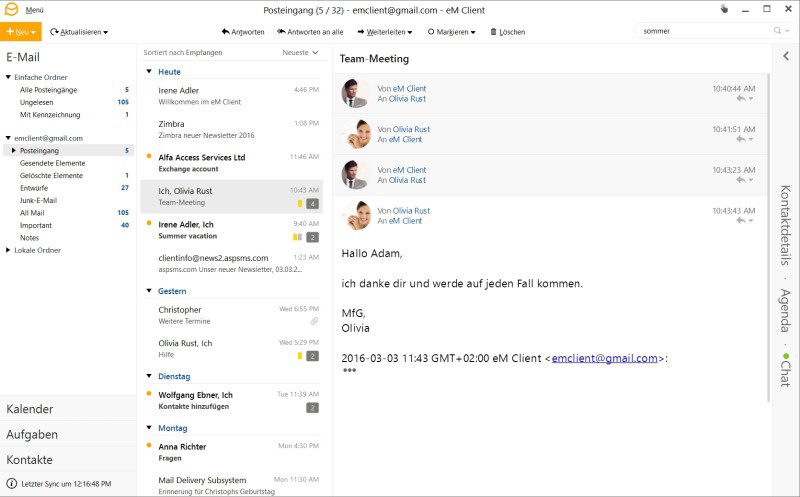The image size is (800, 497).
Task: Toggle unread dot on Wolfgang Ebner email
Action: pyautogui.click(x=149, y=393)
